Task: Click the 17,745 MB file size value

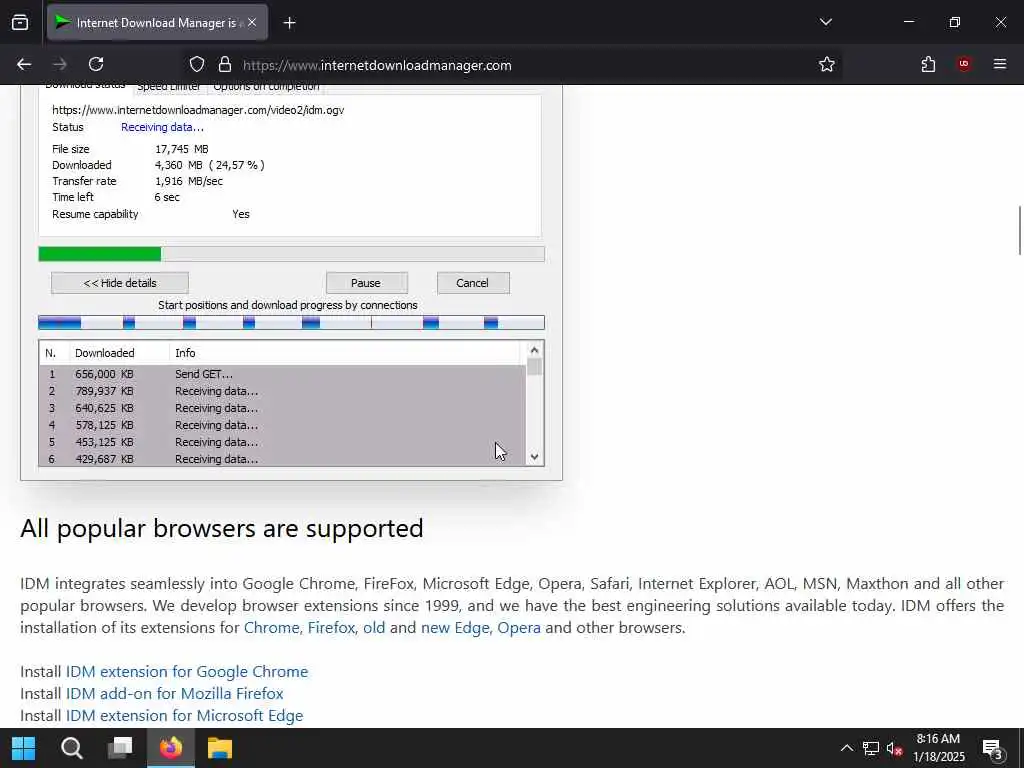Action: pyautogui.click(x=182, y=149)
